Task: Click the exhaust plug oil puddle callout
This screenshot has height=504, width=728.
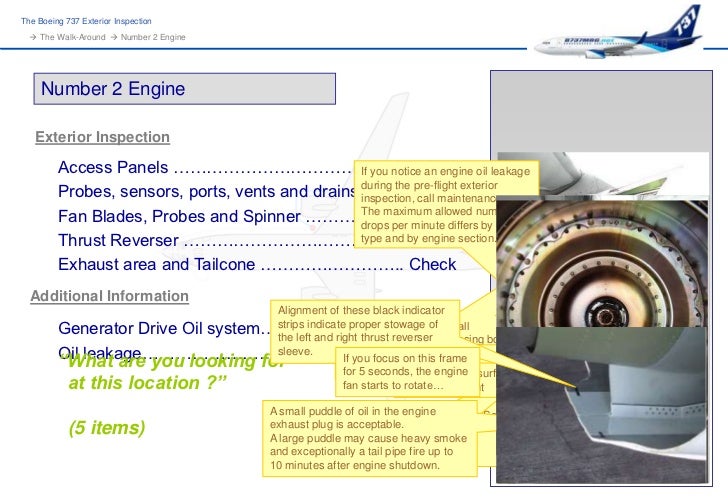Action: [x=370, y=438]
